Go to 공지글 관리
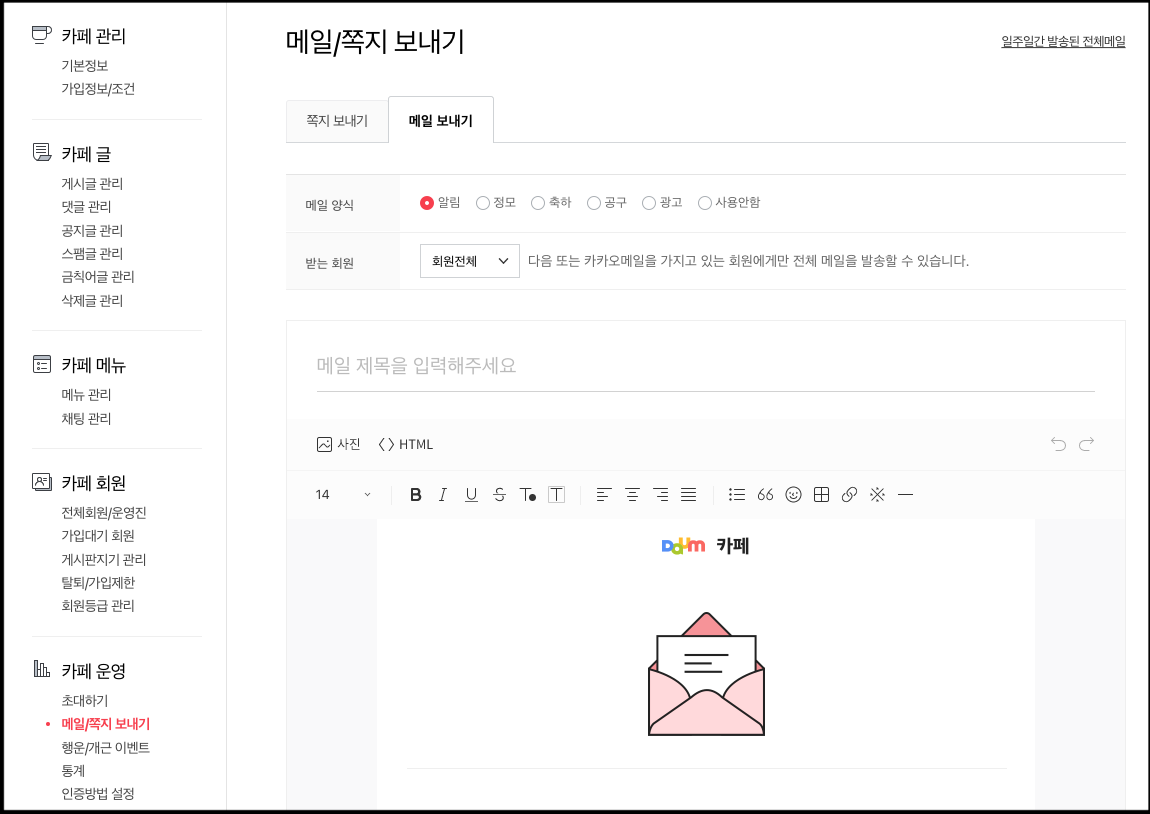The image size is (1150, 814). (92, 230)
